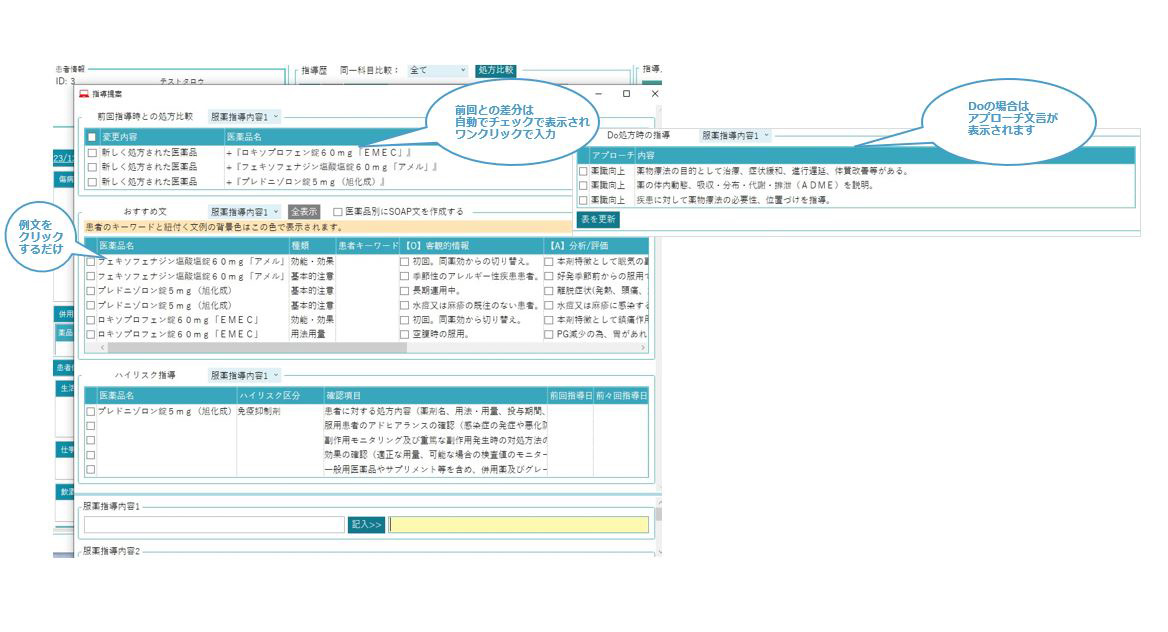Check the select-all box in 変更内容 header

tap(92, 136)
